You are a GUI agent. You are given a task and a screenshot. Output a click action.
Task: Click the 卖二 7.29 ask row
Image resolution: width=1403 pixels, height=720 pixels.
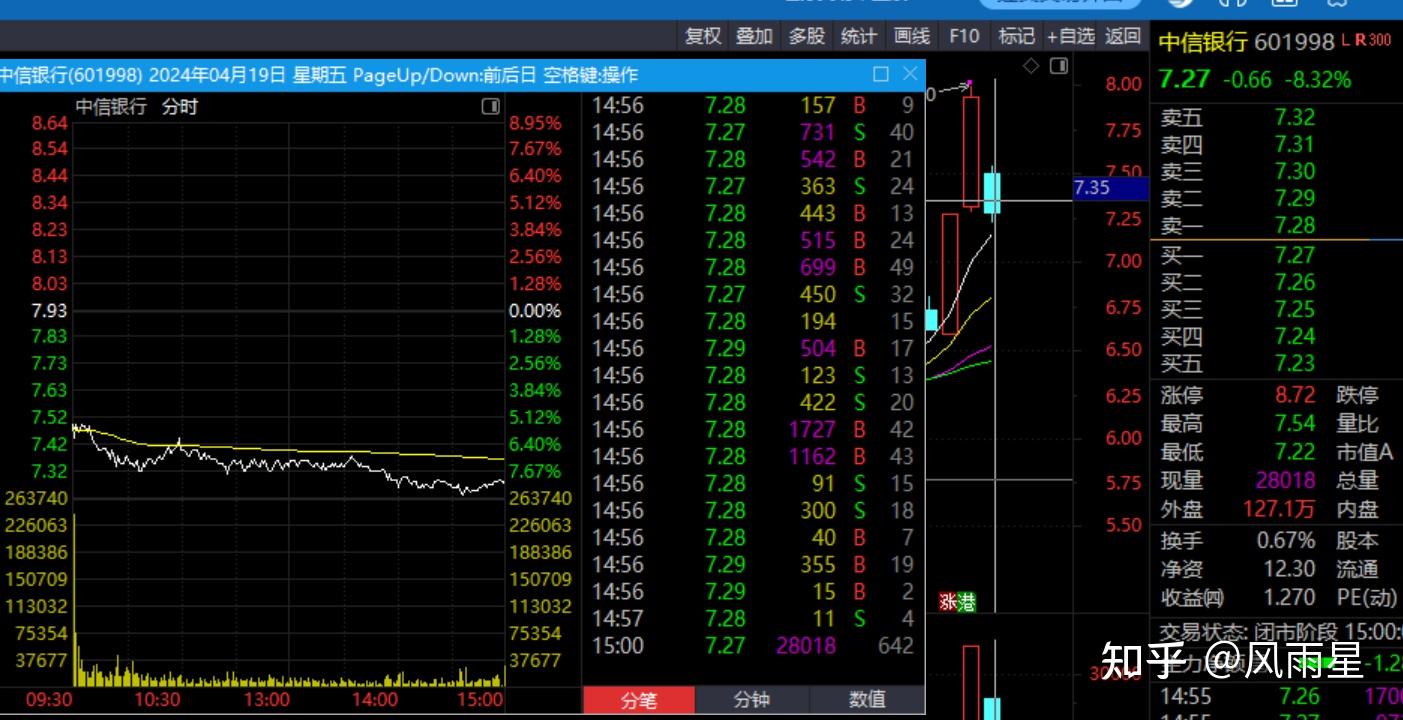coord(1276,199)
